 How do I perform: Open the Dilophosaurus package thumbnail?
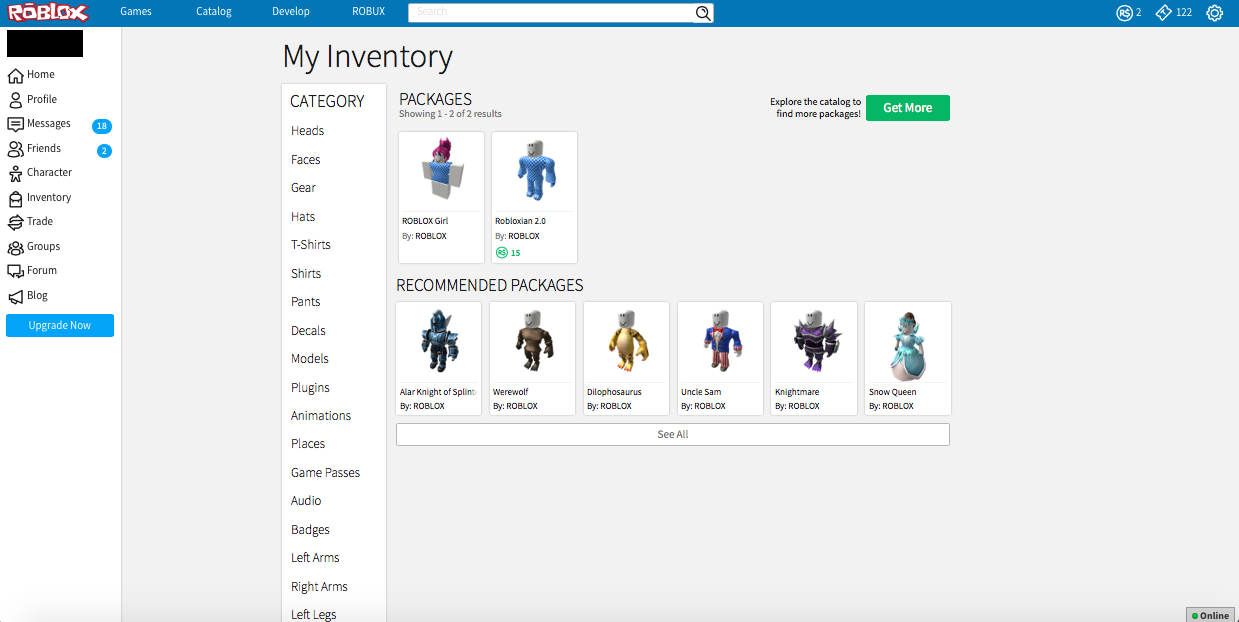(626, 342)
